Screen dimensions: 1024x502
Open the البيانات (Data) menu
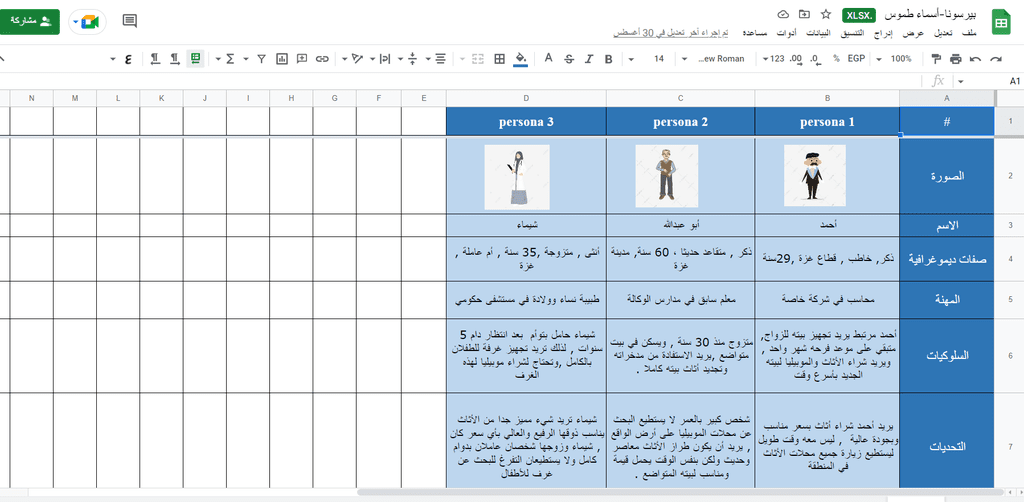[x=820, y=33]
